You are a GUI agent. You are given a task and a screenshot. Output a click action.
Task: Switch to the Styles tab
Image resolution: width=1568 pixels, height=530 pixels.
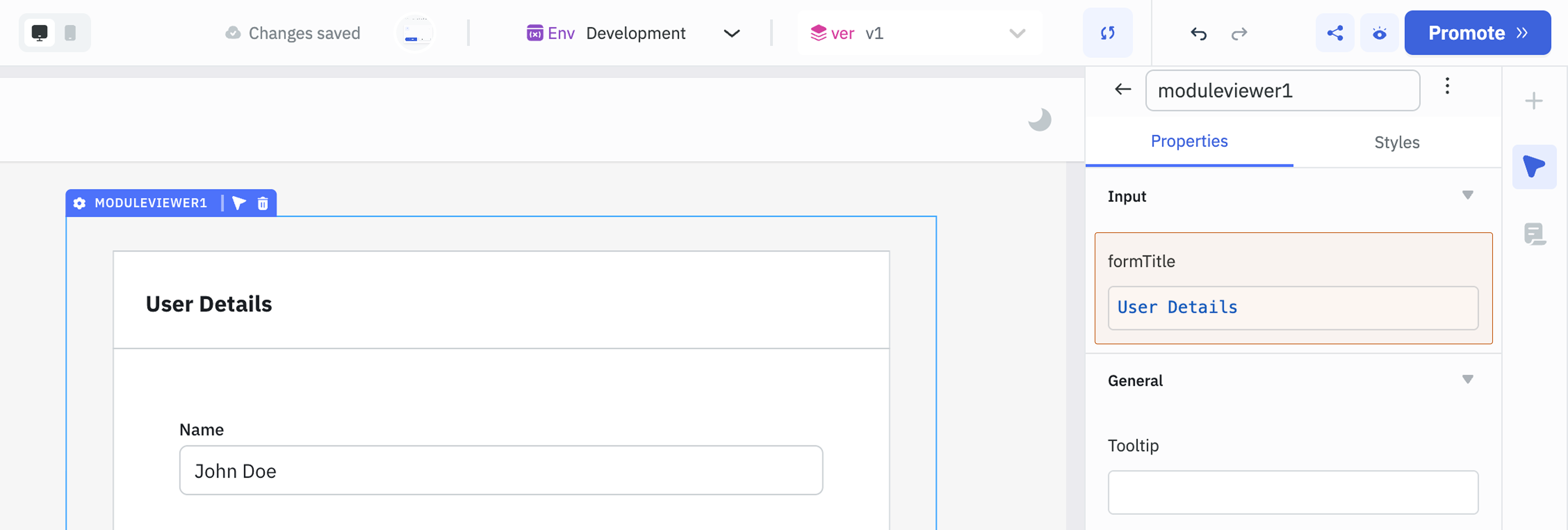(x=1396, y=142)
